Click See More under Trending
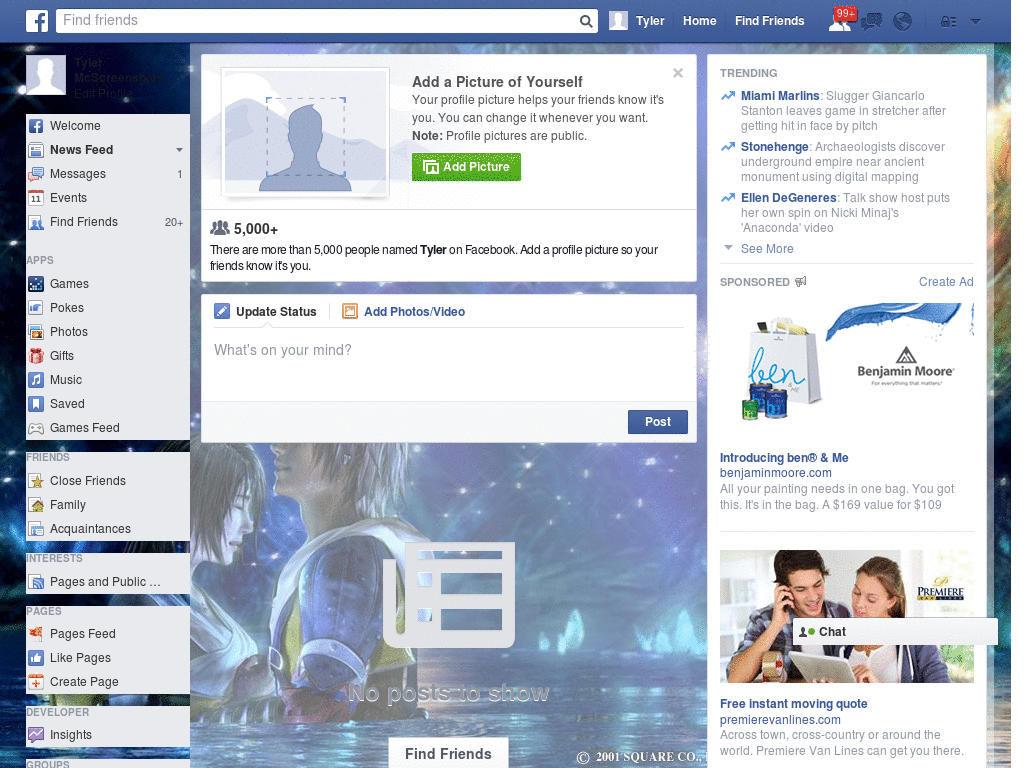This screenshot has width=1024, height=768. pos(767,249)
